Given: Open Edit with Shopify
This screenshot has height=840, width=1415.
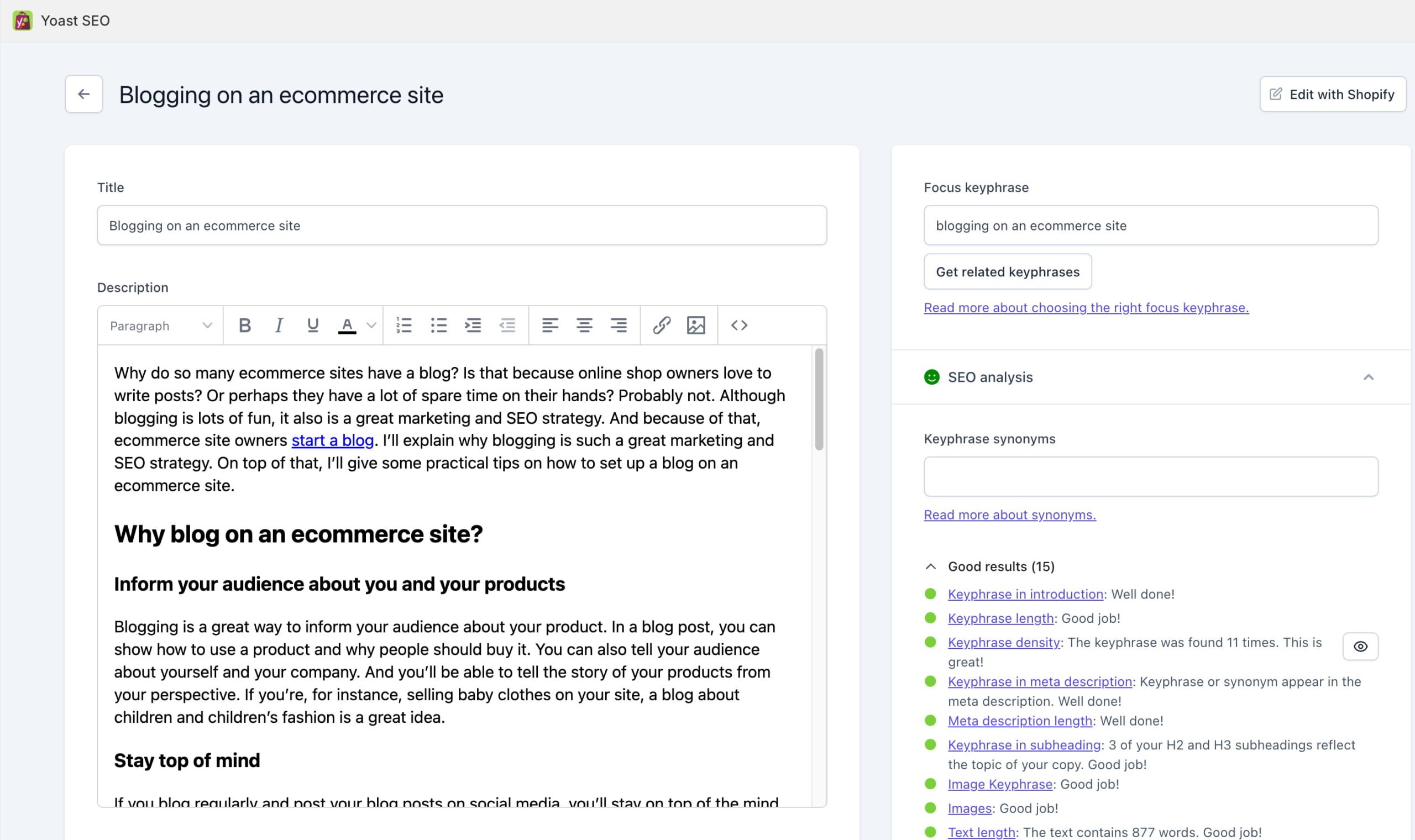Looking at the screenshot, I should tap(1332, 95).
